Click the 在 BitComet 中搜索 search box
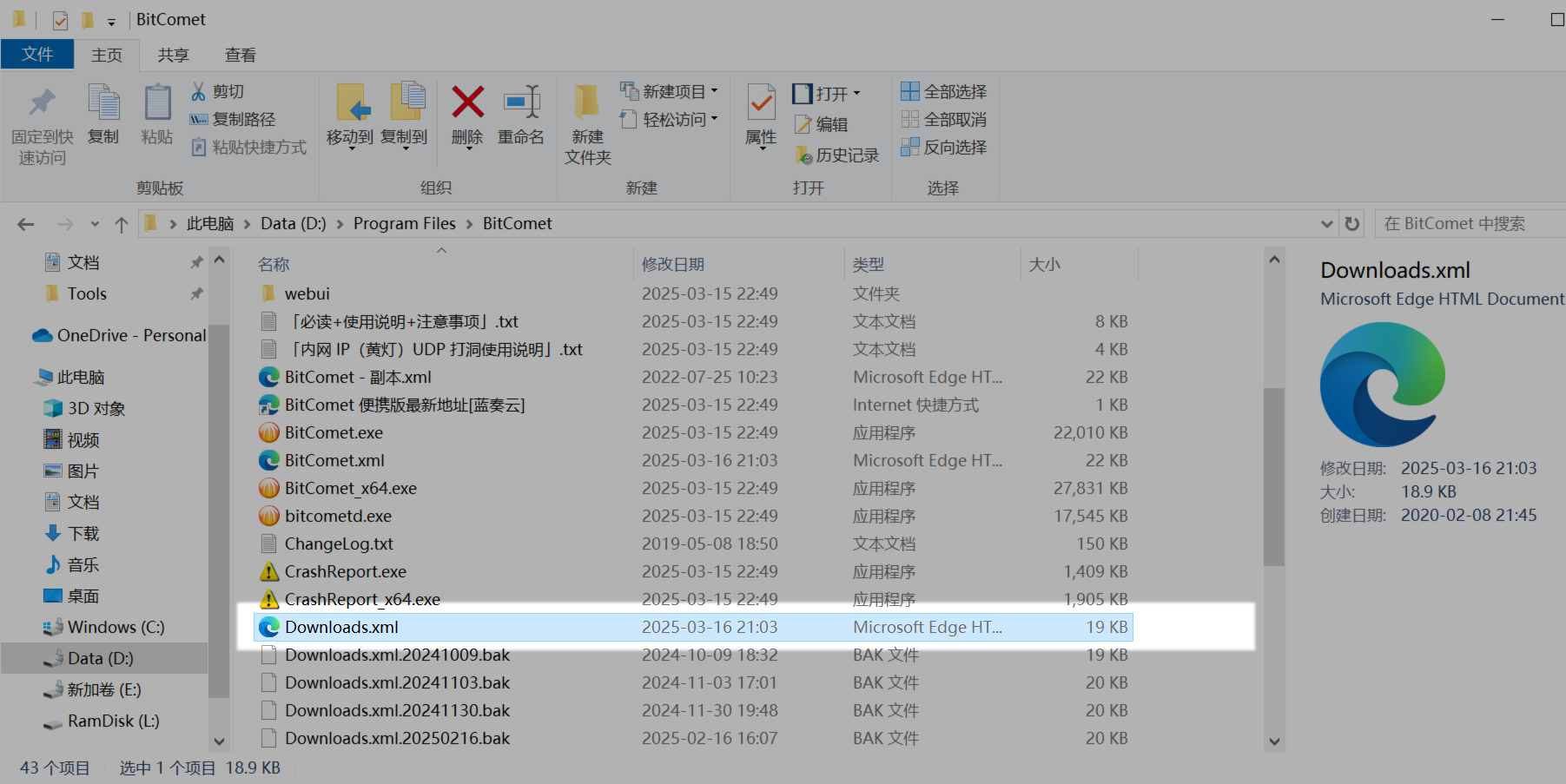 coord(1470,224)
